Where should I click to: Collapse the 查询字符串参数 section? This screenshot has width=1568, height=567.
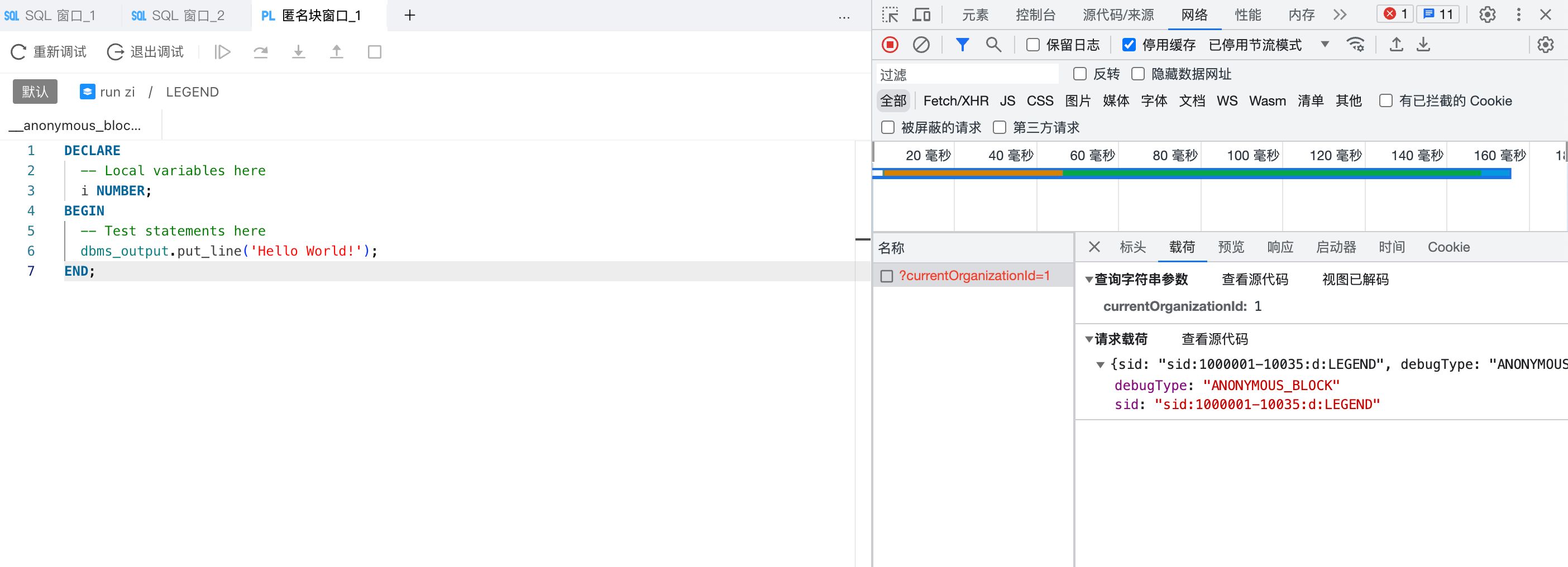point(1089,279)
